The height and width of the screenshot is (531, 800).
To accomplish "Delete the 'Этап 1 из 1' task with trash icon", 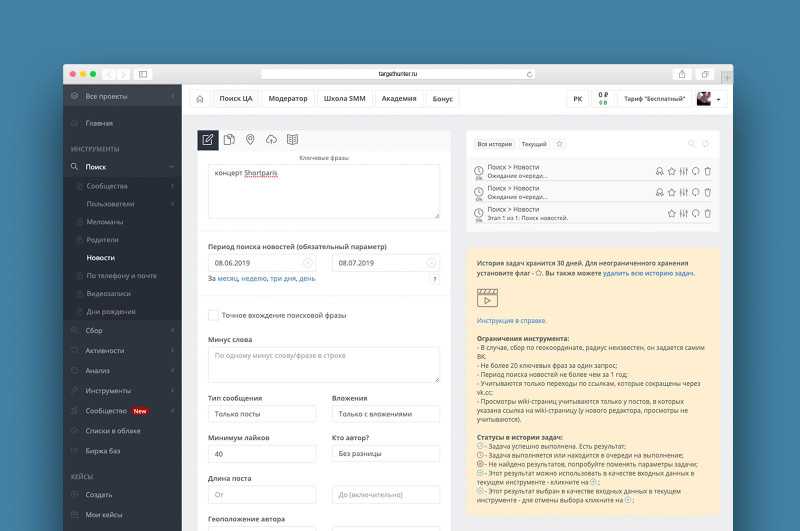I will pyautogui.click(x=708, y=214).
